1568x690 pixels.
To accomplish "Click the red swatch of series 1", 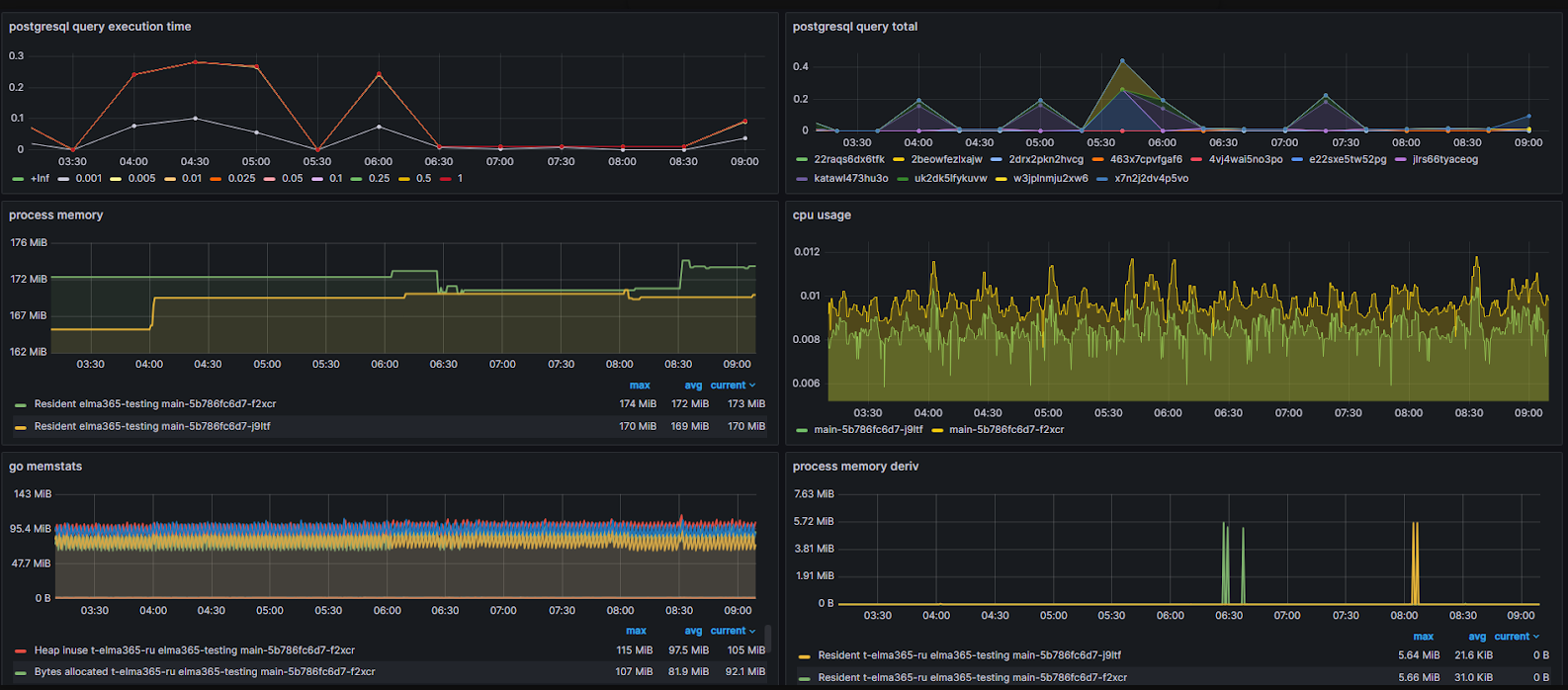I will tap(446, 179).
